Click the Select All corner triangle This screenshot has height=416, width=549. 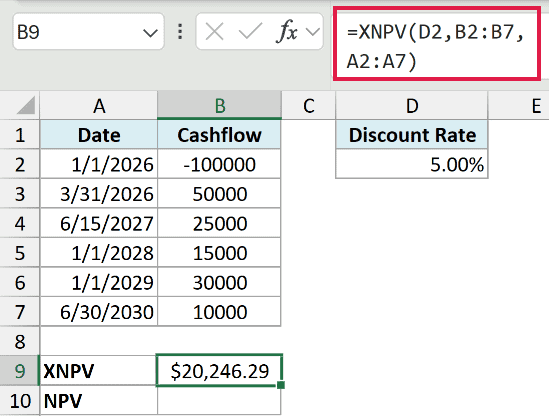26,105
